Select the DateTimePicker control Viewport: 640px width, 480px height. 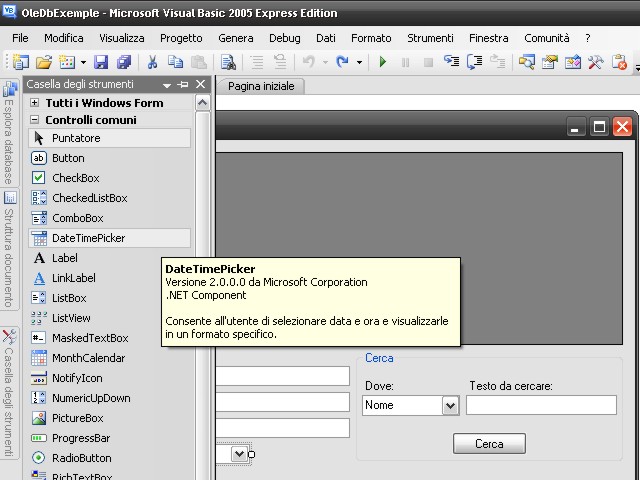pos(109,238)
